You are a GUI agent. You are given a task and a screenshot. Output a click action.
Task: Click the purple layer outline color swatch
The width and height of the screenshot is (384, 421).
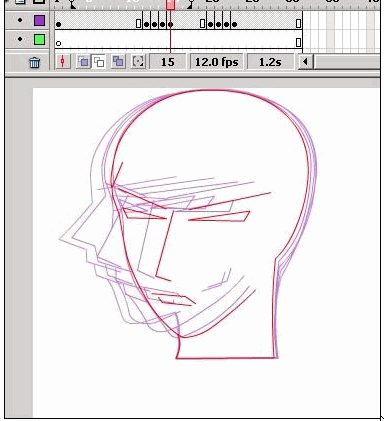pos(40,20)
